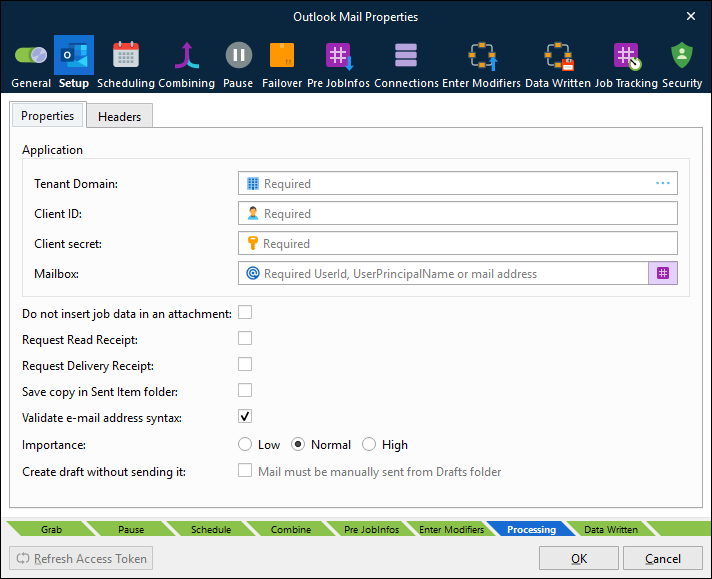Click into the Tenant Domain input field
This screenshot has height=579, width=712.
pos(458,183)
